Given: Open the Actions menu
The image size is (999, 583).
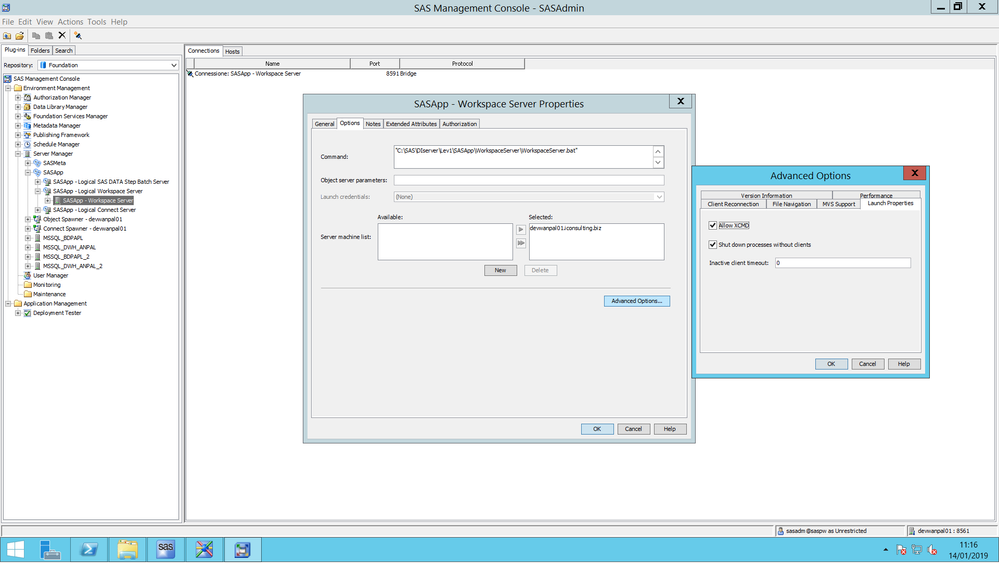Looking at the screenshot, I should coord(70,22).
